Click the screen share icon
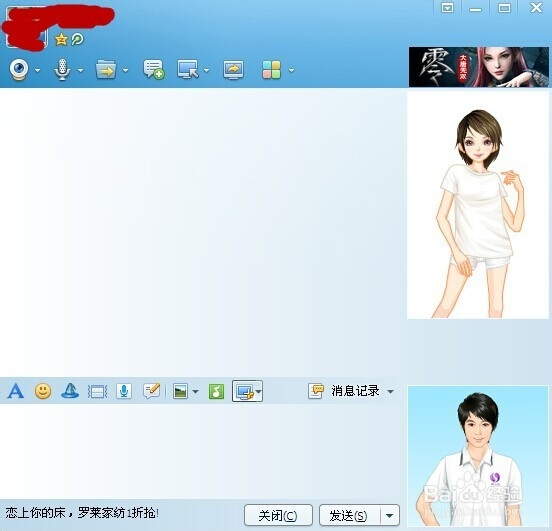Image resolution: width=552 pixels, height=531 pixels. click(x=233, y=70)
